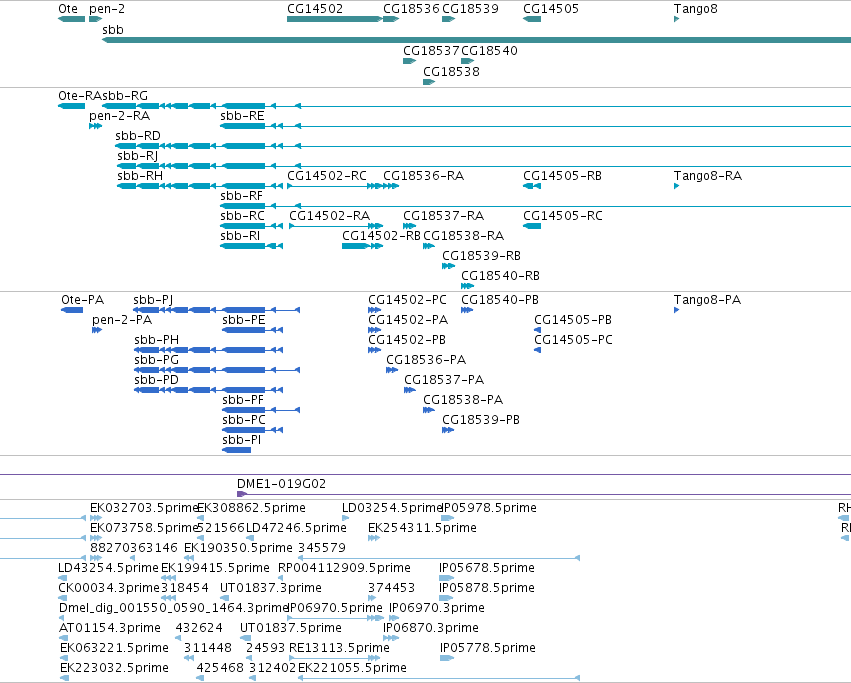Select the sbb-RG transcript label
The image size is (851, 683).
[x=125, y=96]
